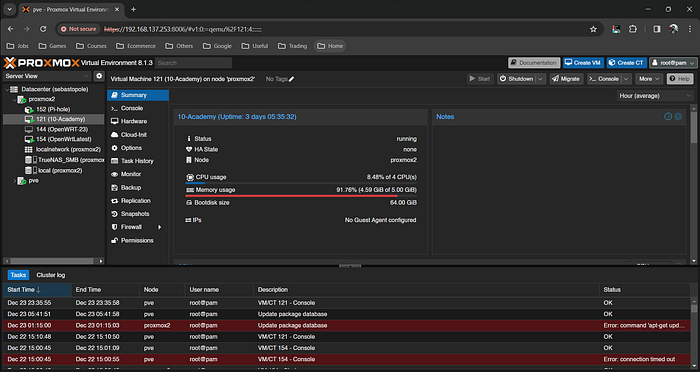Click the Create VM button
700x372 pixels.
(583, 63)
